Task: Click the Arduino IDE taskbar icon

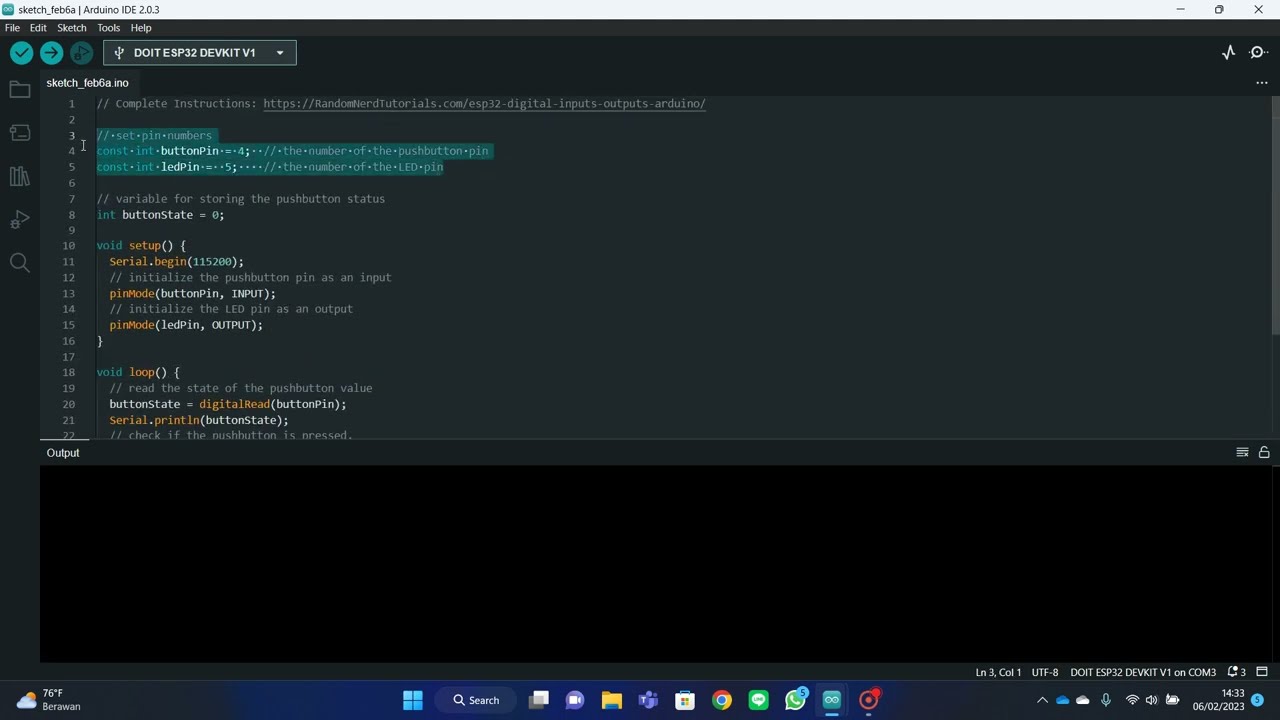Action: [x=832, y=700]
